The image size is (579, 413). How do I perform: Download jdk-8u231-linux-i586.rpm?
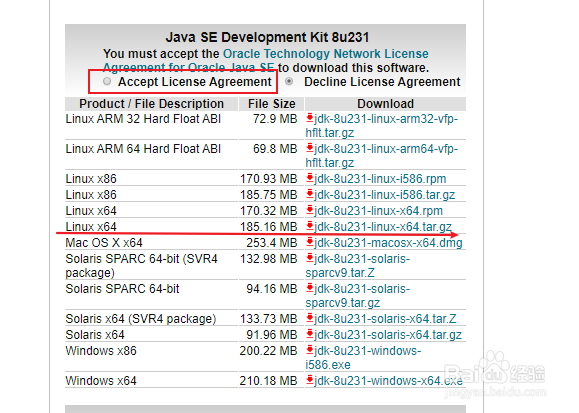coord(380,179)
